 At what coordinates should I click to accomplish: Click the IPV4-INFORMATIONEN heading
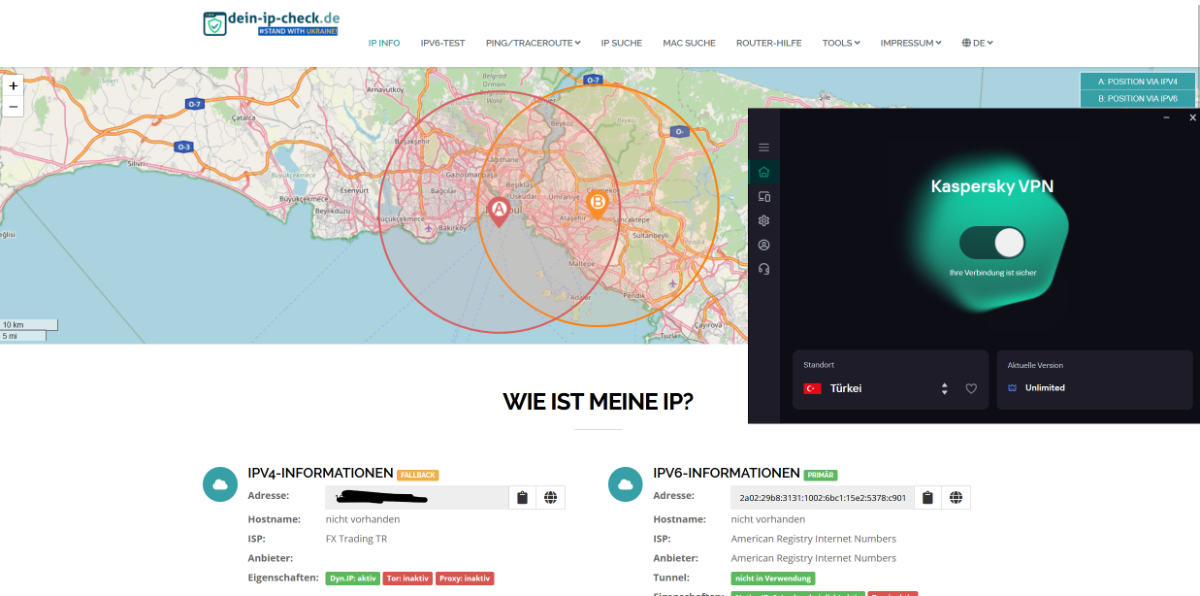coord(320,473)
